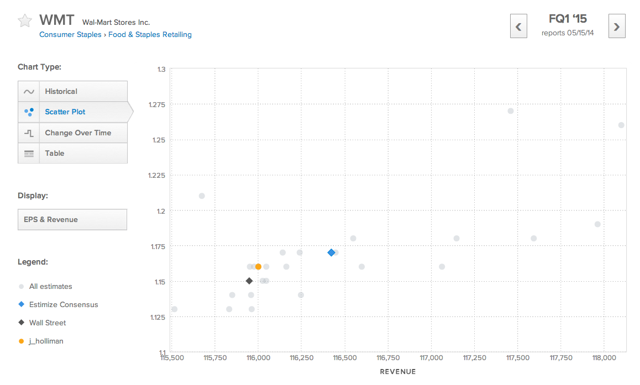
Task: Go to next fiscal quarter
Action: click(x=617, y=26)
